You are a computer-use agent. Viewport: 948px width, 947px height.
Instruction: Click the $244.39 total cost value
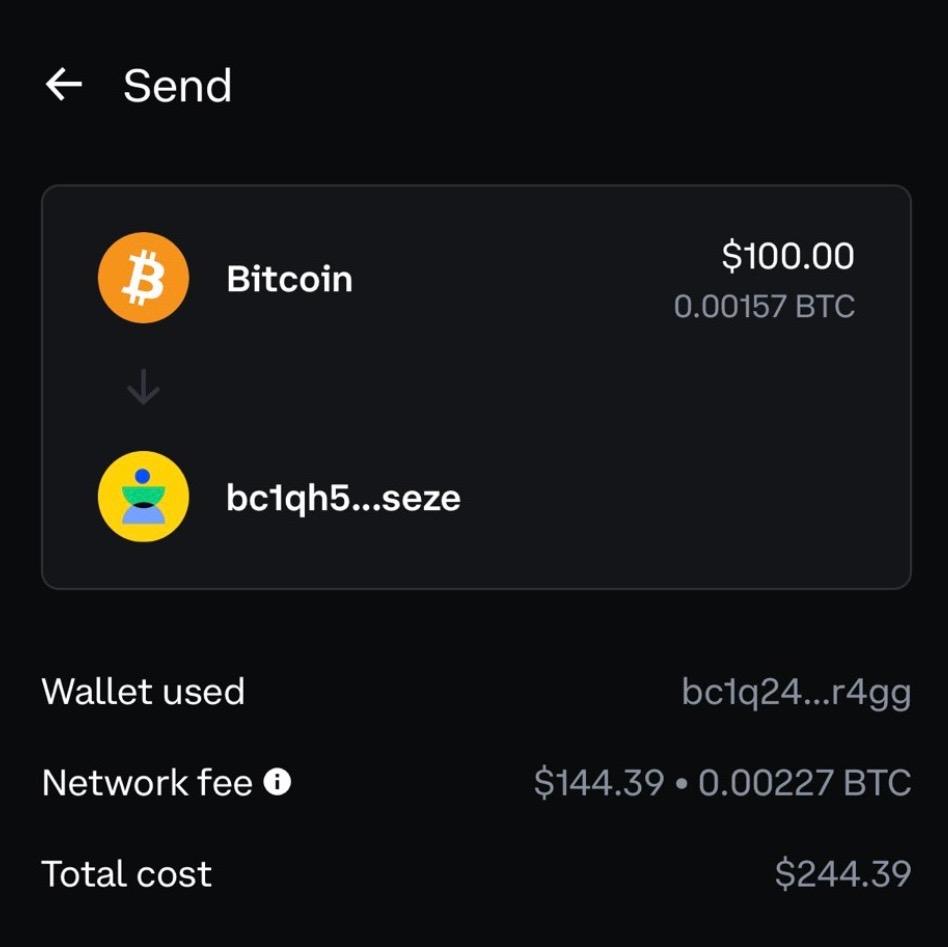pyautogui.click(x=842, y=874)
